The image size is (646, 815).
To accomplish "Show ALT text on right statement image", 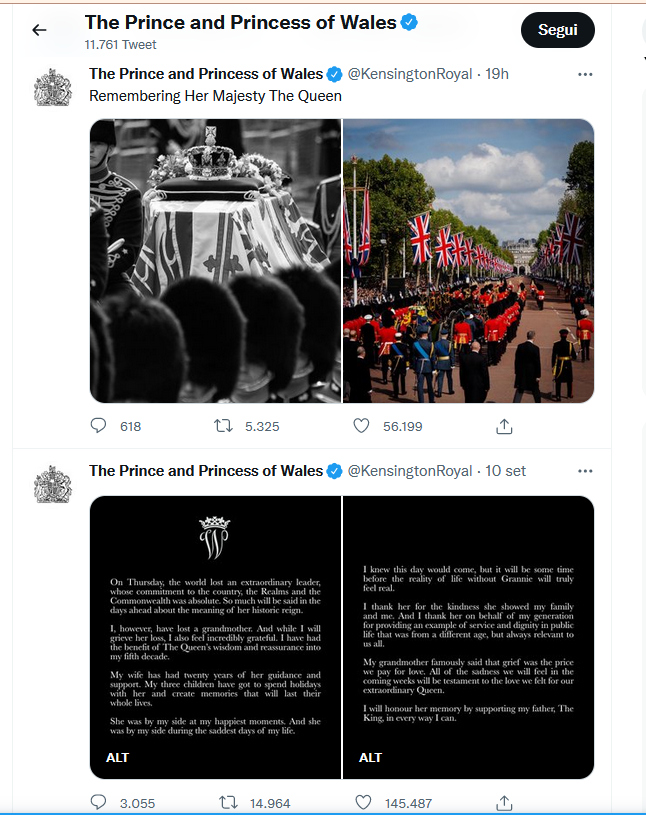I will point(371,757).
